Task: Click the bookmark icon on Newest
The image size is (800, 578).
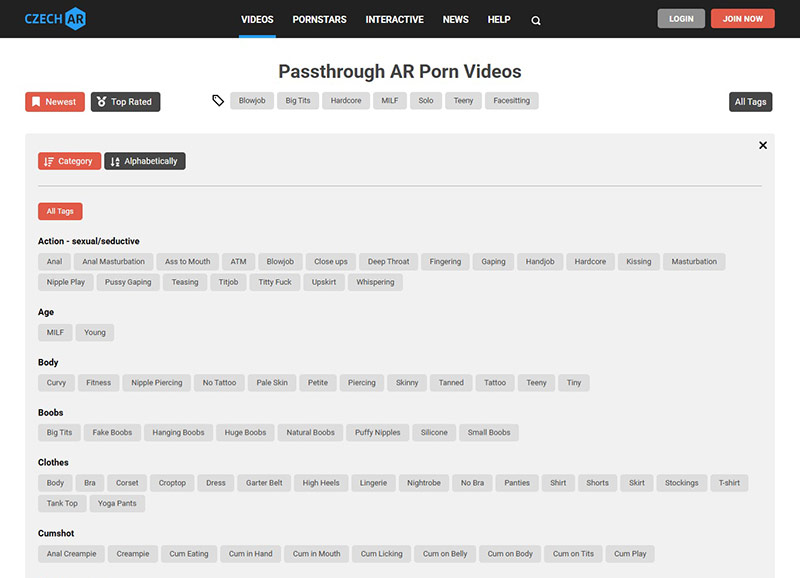Action: pos(36,102)
